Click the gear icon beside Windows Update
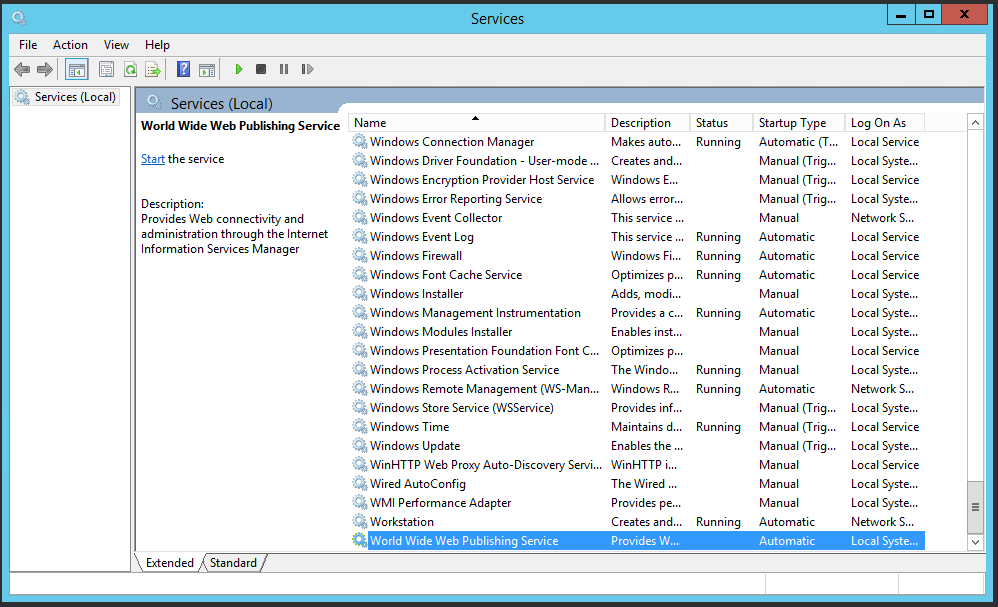Image resolution: width=998 pixels, height=607 pixels. click(360, 445)
